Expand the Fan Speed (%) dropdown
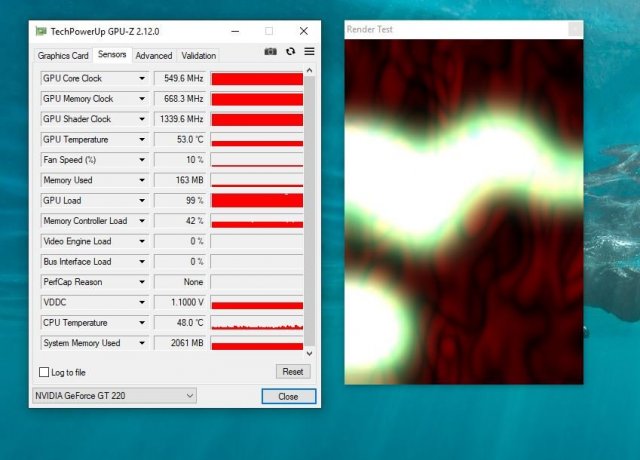The width and height of the screenshot is (640, 460). pyautogui.click(x=141, y=160)
